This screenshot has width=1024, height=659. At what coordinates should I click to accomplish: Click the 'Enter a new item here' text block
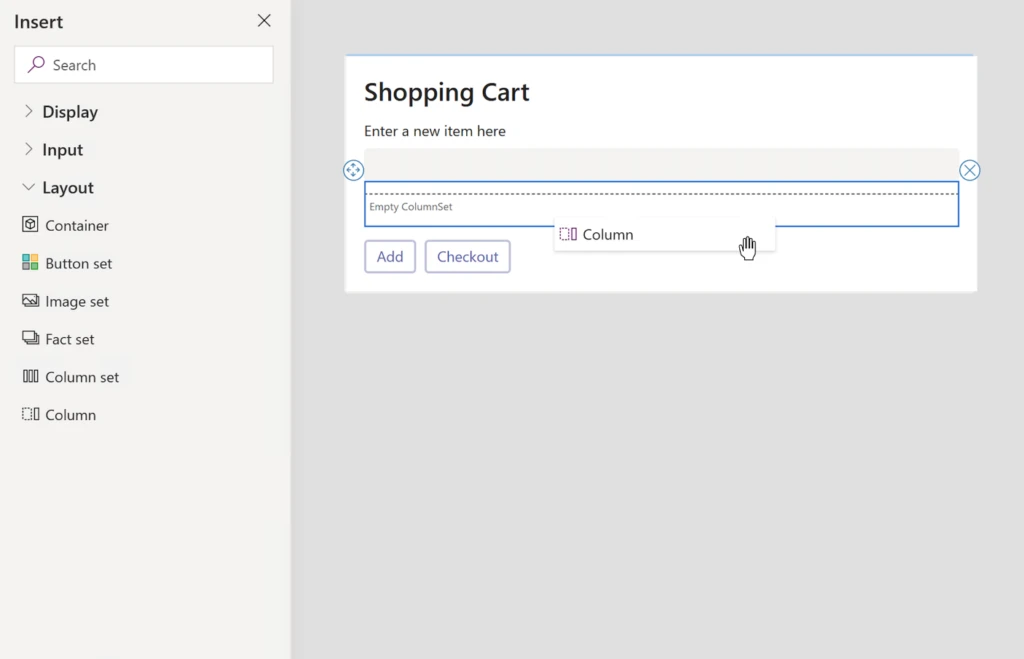[x=435, y=131]
